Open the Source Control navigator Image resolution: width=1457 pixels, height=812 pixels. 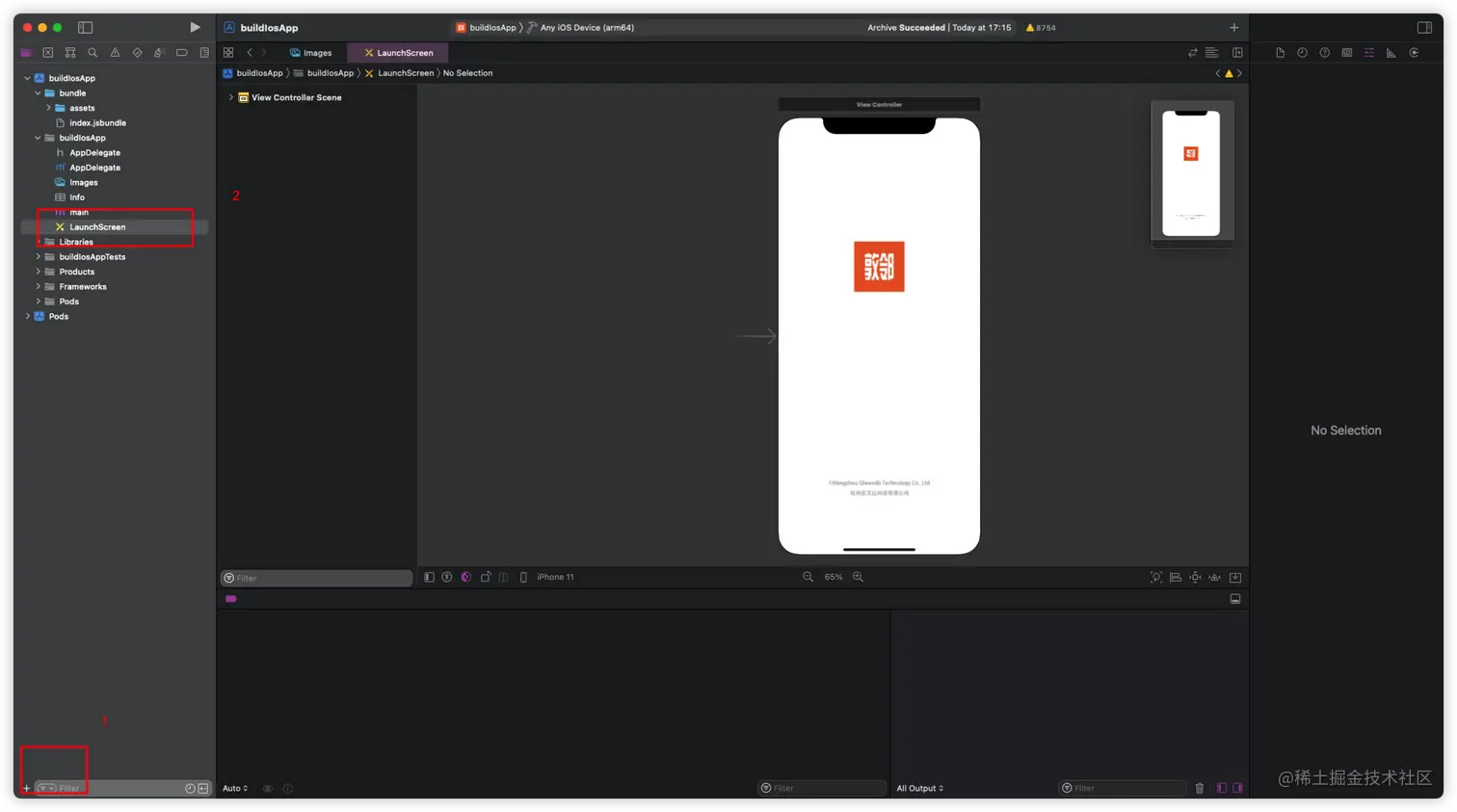click(48, 53)
